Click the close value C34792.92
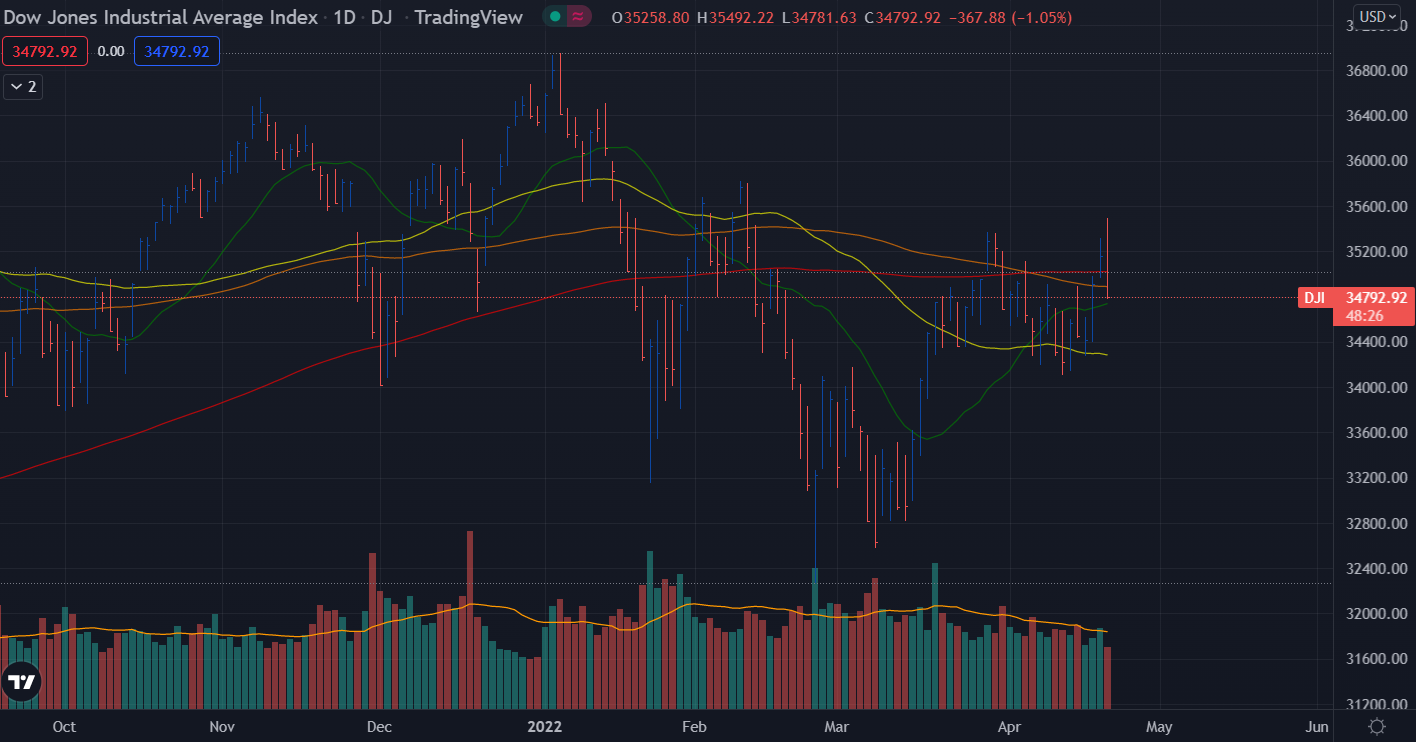The width and height of the screenshot is (1416, 742). pos(902,18)
